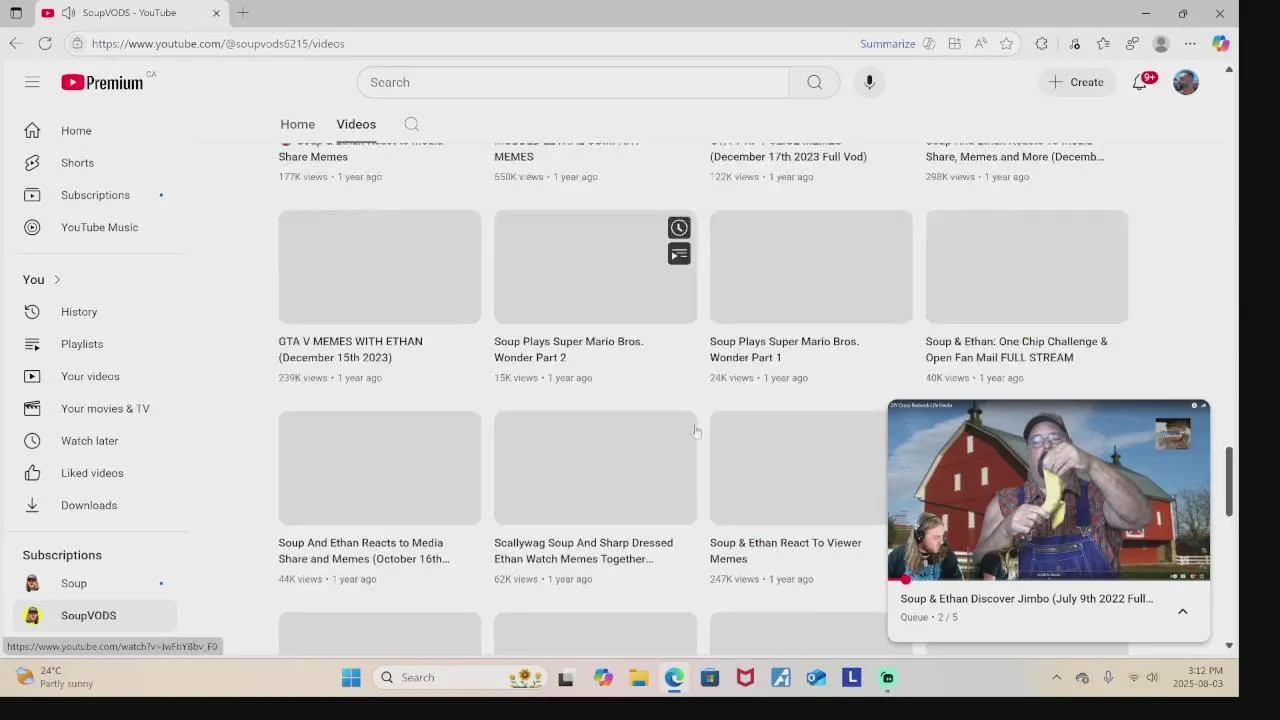Open Edge Settings and more menu

(1190, 43)
